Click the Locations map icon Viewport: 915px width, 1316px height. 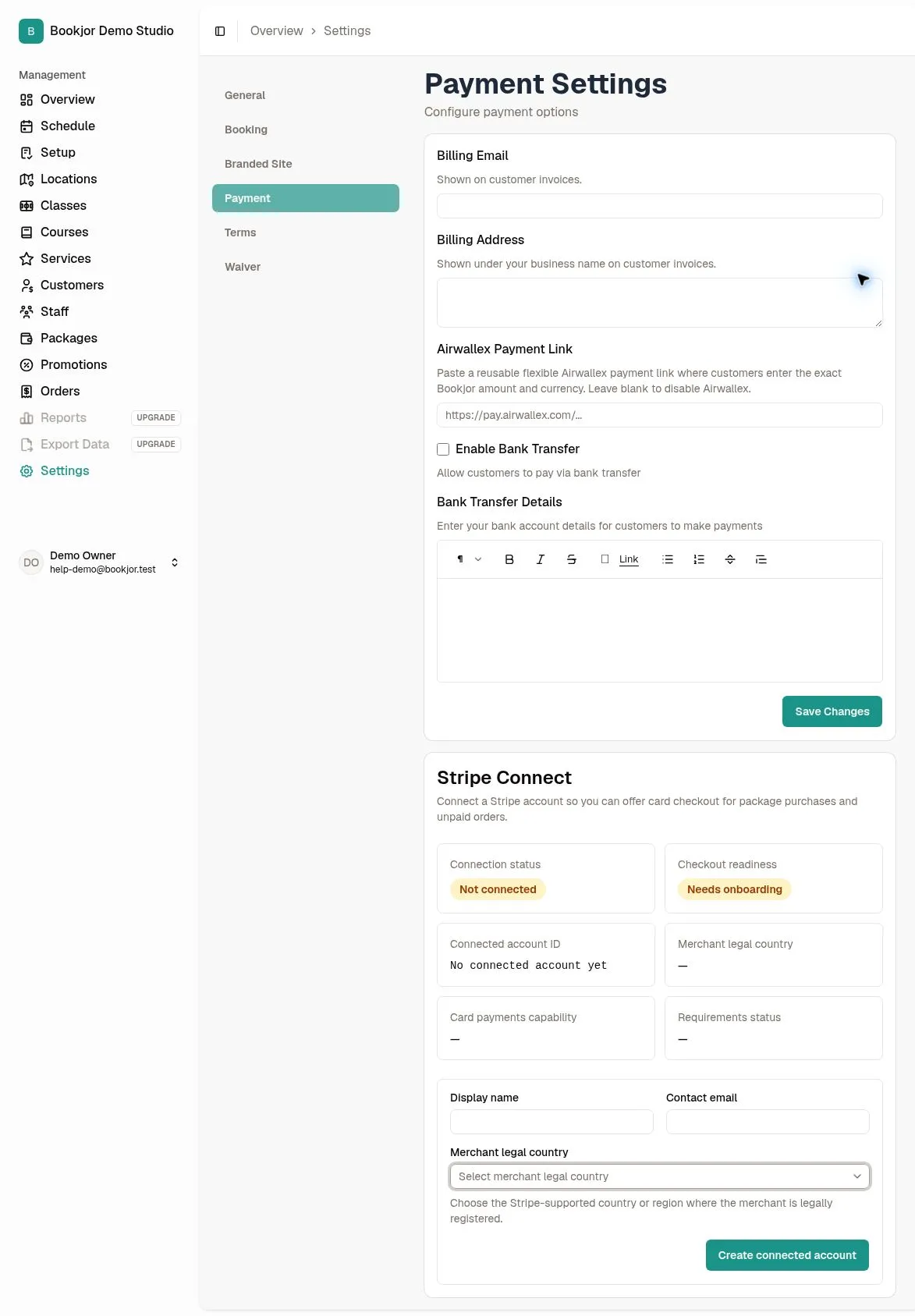[27, 179]
